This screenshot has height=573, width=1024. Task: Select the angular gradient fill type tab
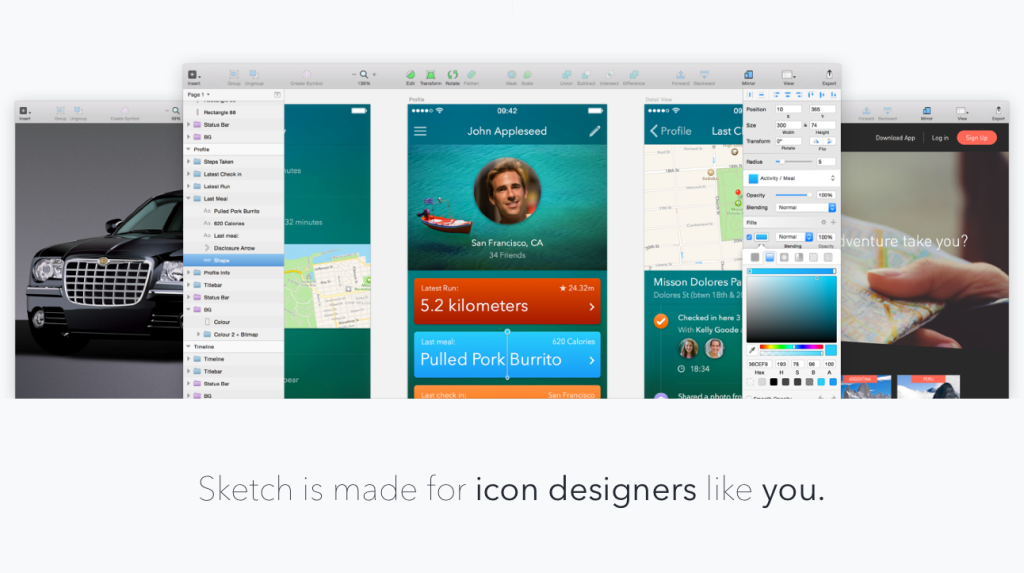click(x=799, y=257)
